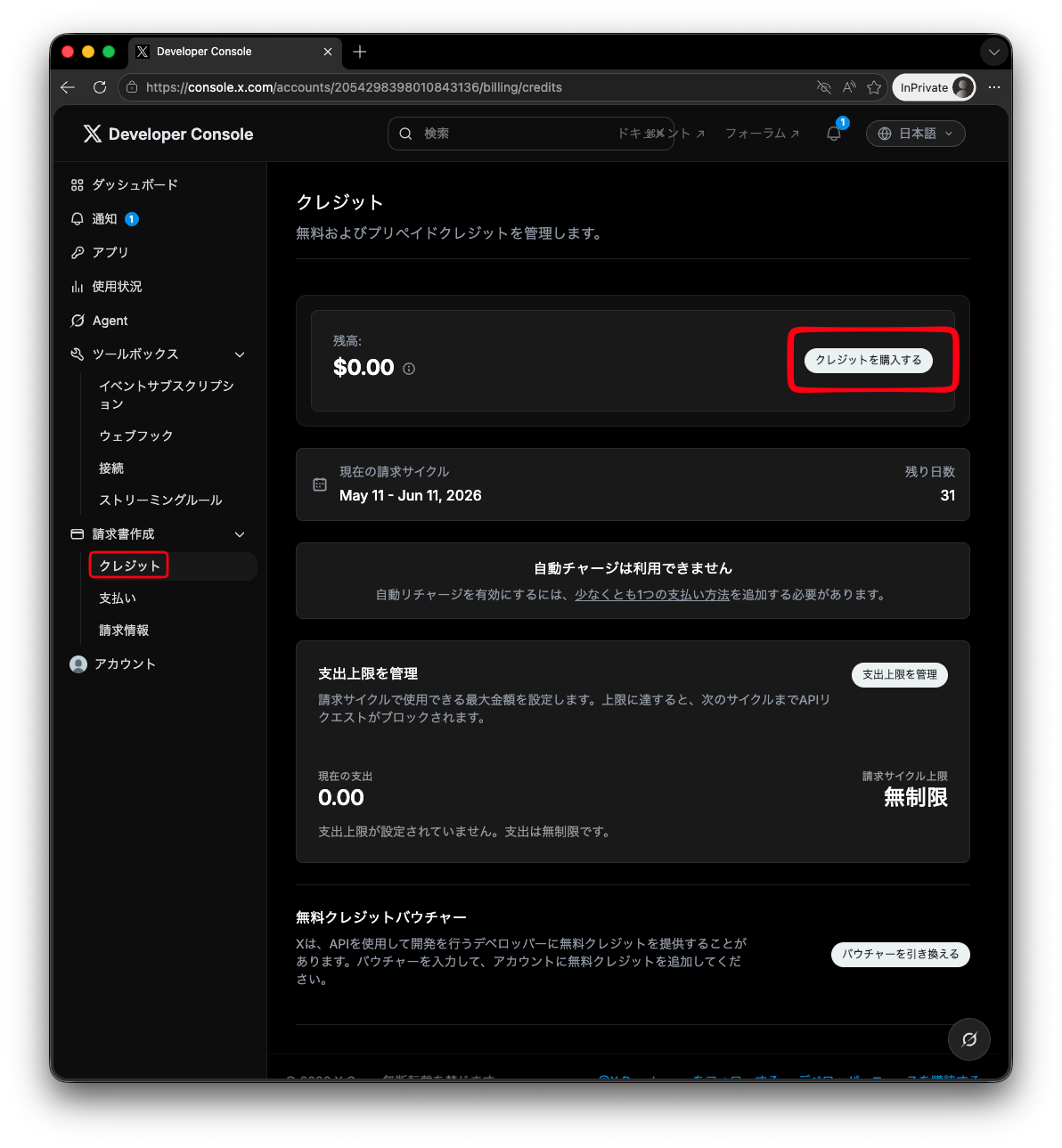Select the Developer Console browser tab
Image resolution: width=1062 pixels, height=1148 pixels.
[235, 52]
